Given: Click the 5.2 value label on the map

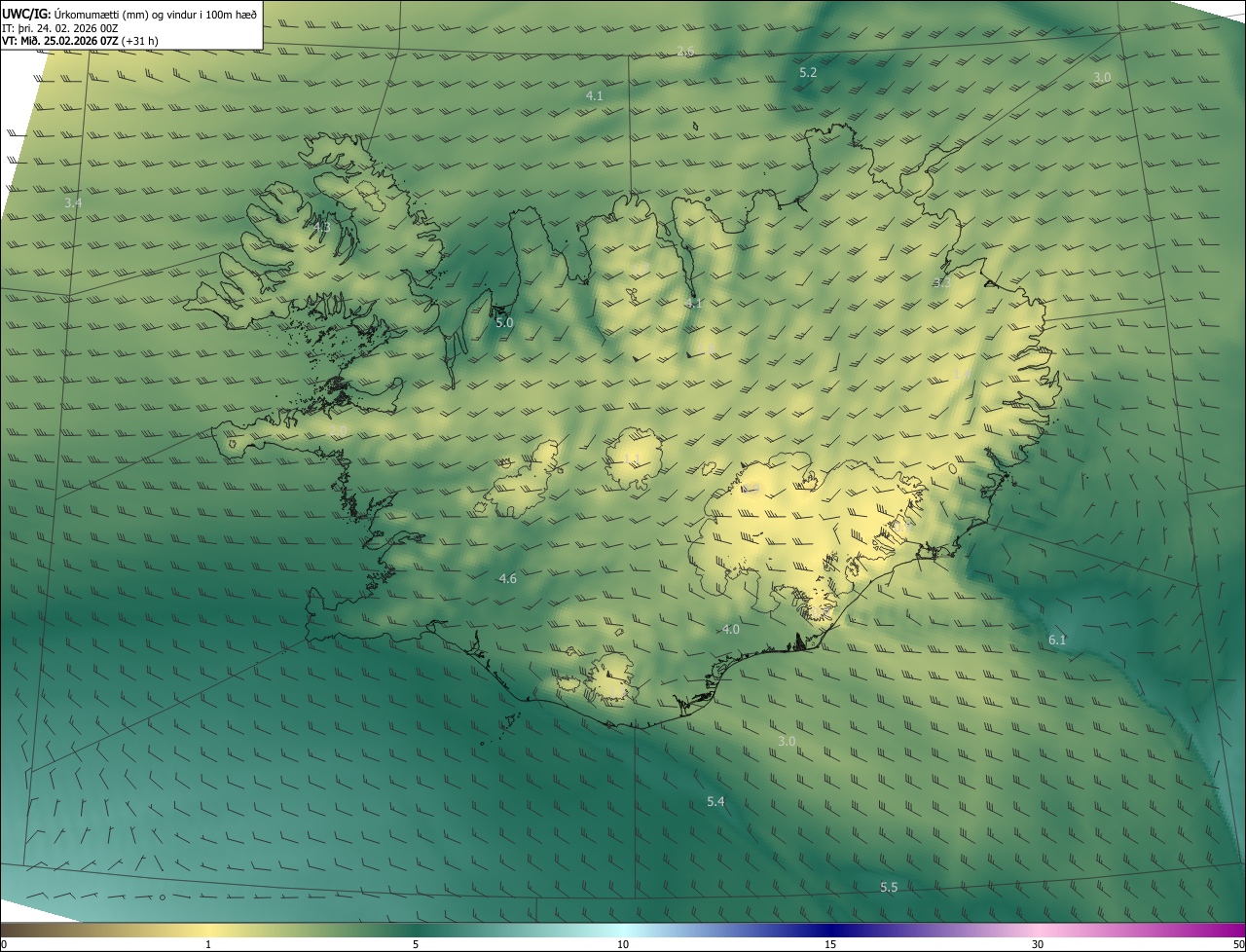Looking at the screenshot, I should click(808, 72).
